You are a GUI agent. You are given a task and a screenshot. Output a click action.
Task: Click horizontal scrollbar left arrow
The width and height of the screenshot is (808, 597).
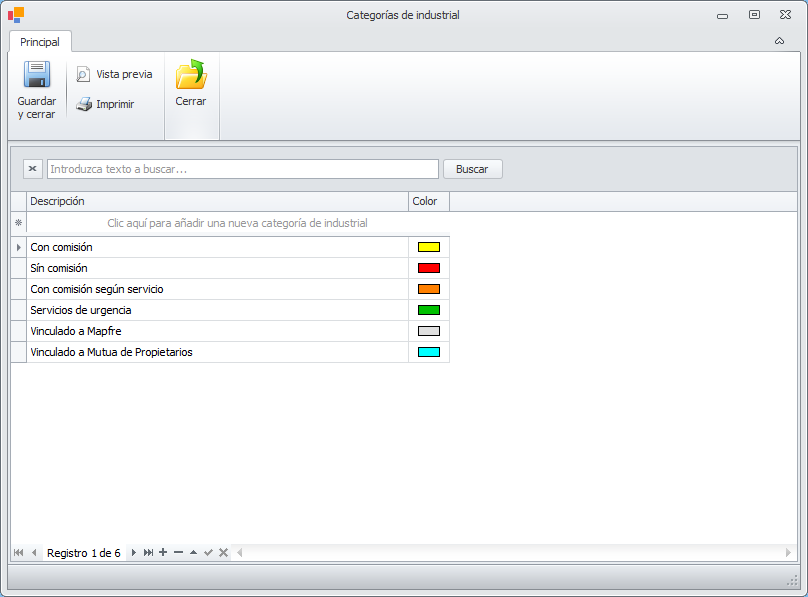pos(240,553)
